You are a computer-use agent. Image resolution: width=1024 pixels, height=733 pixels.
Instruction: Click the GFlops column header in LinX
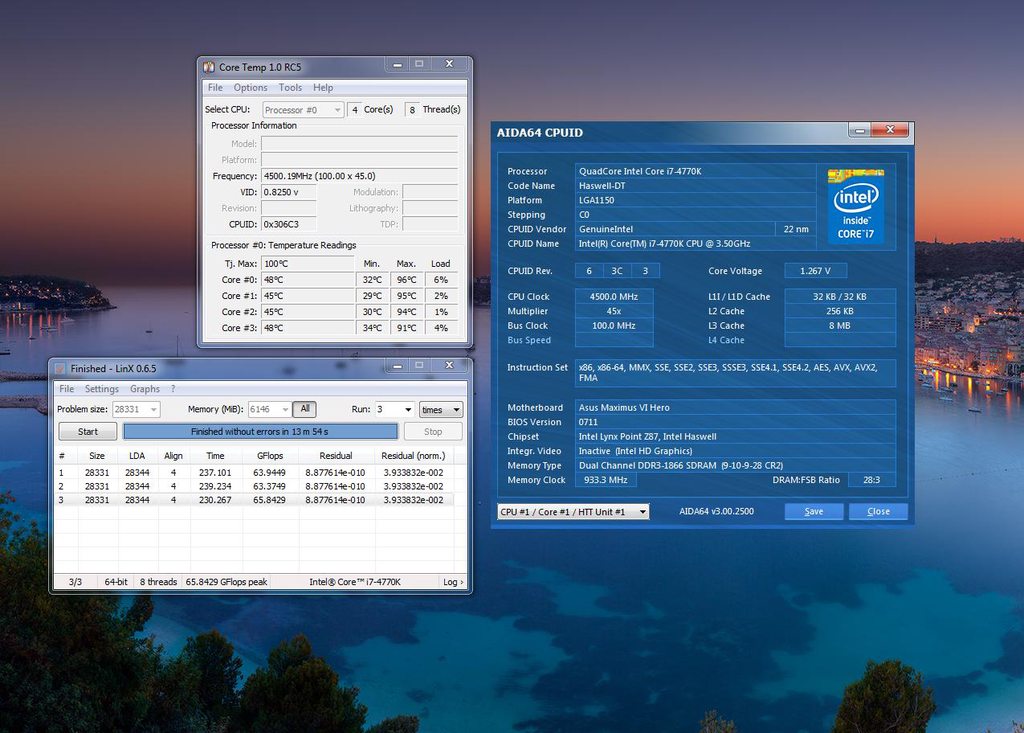[270, 455]
